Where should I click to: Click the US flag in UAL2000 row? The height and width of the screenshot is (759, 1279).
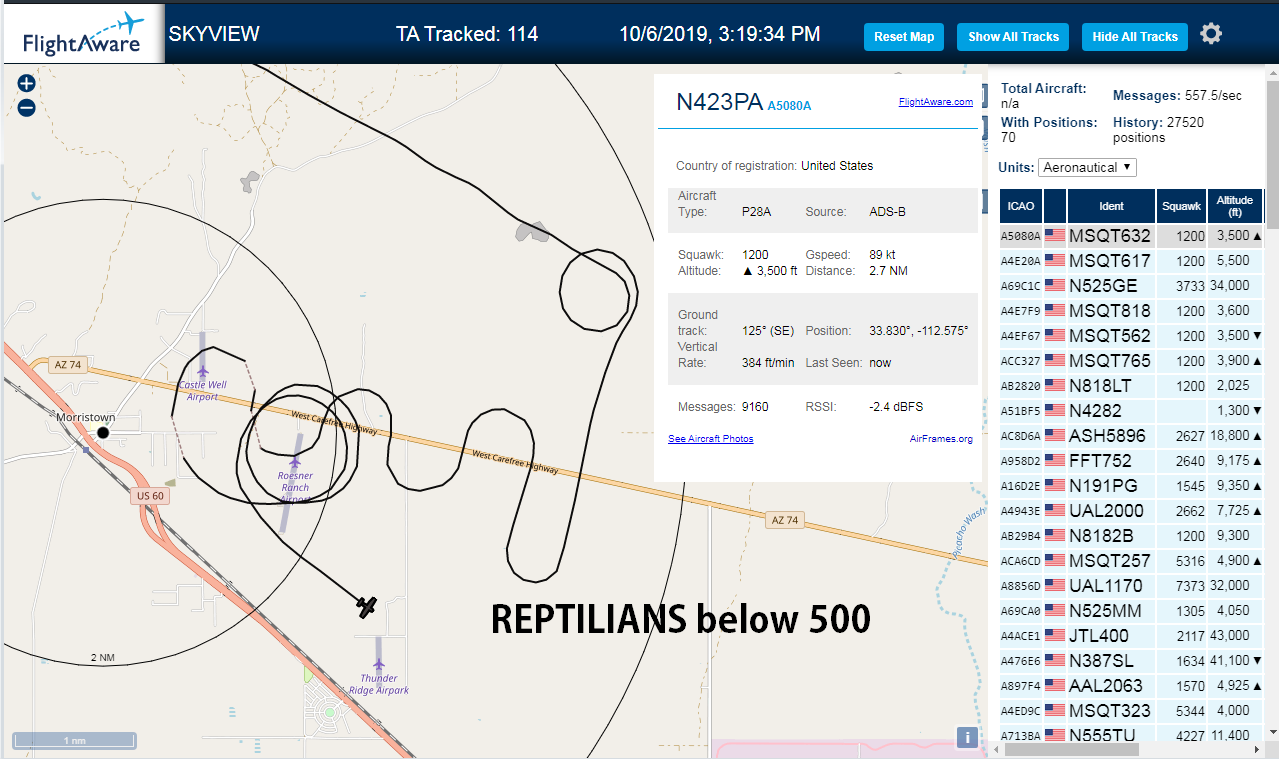point(1054,511)
